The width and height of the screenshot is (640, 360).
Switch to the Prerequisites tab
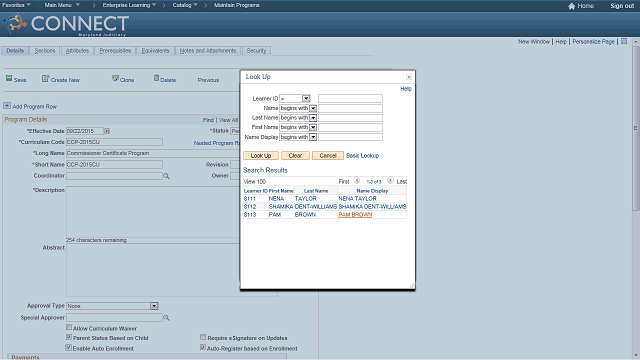tap(115, 51)
